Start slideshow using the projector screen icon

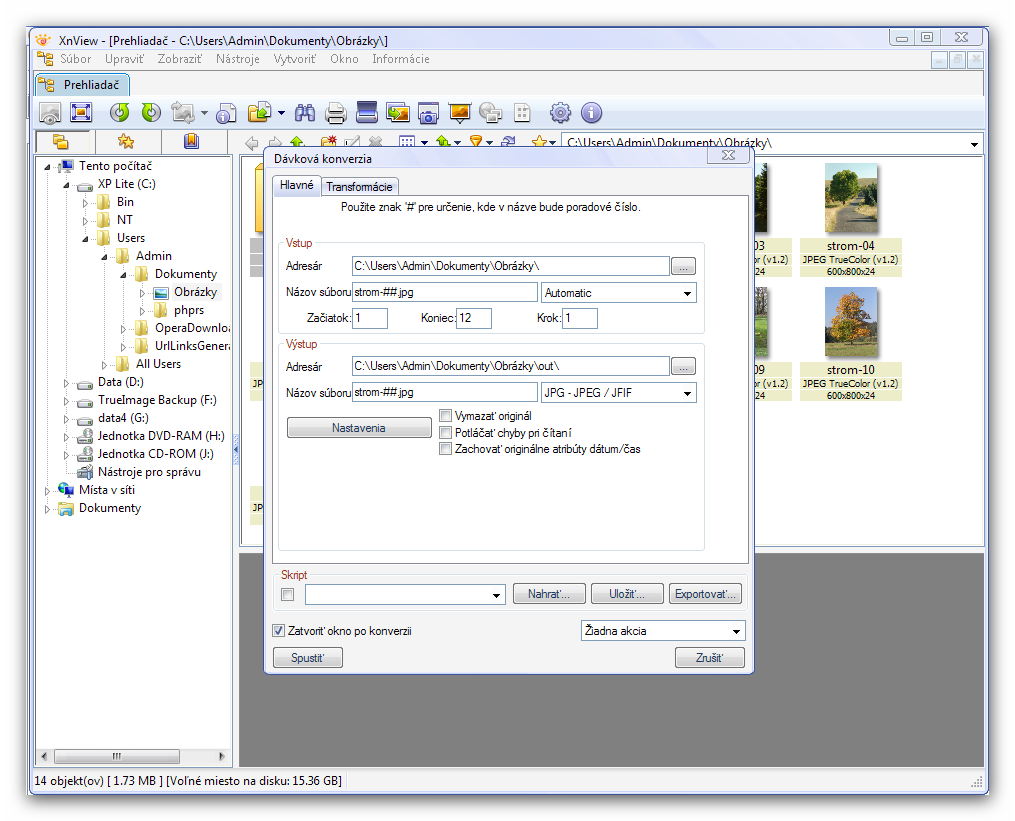[460, 113]
